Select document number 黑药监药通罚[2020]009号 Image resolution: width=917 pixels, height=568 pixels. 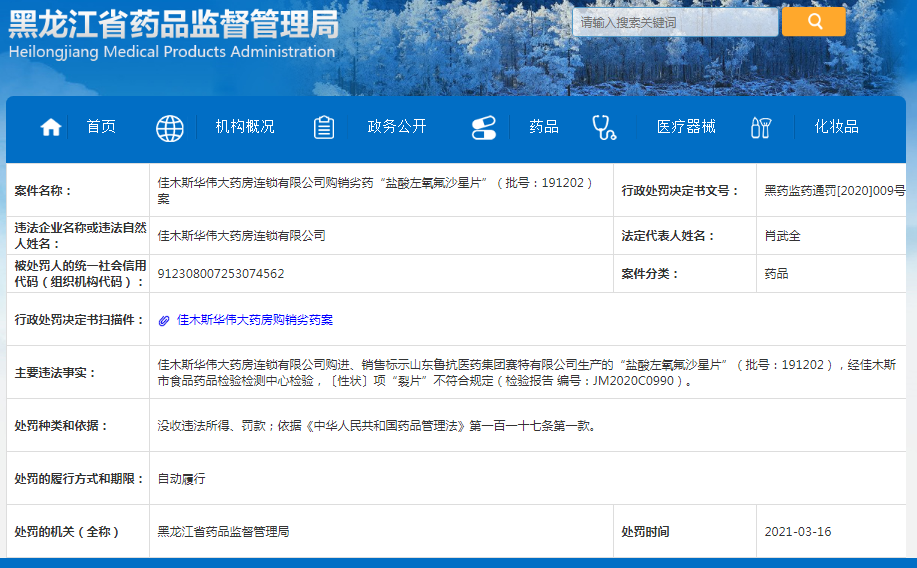click(835, 191)
